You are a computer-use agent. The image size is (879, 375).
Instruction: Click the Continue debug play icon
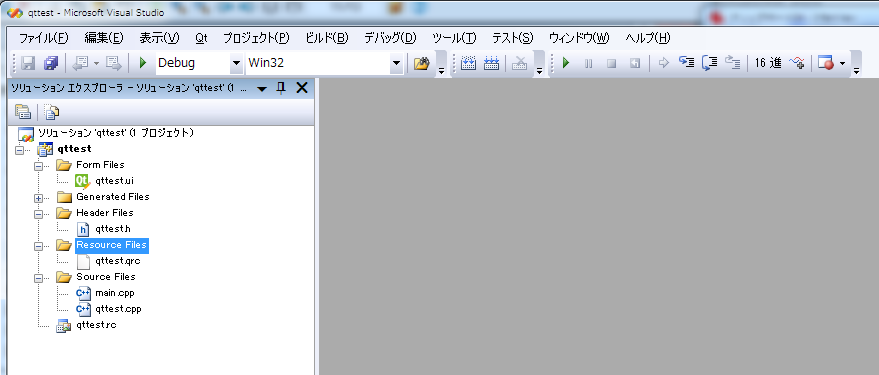tap(566, 63)
